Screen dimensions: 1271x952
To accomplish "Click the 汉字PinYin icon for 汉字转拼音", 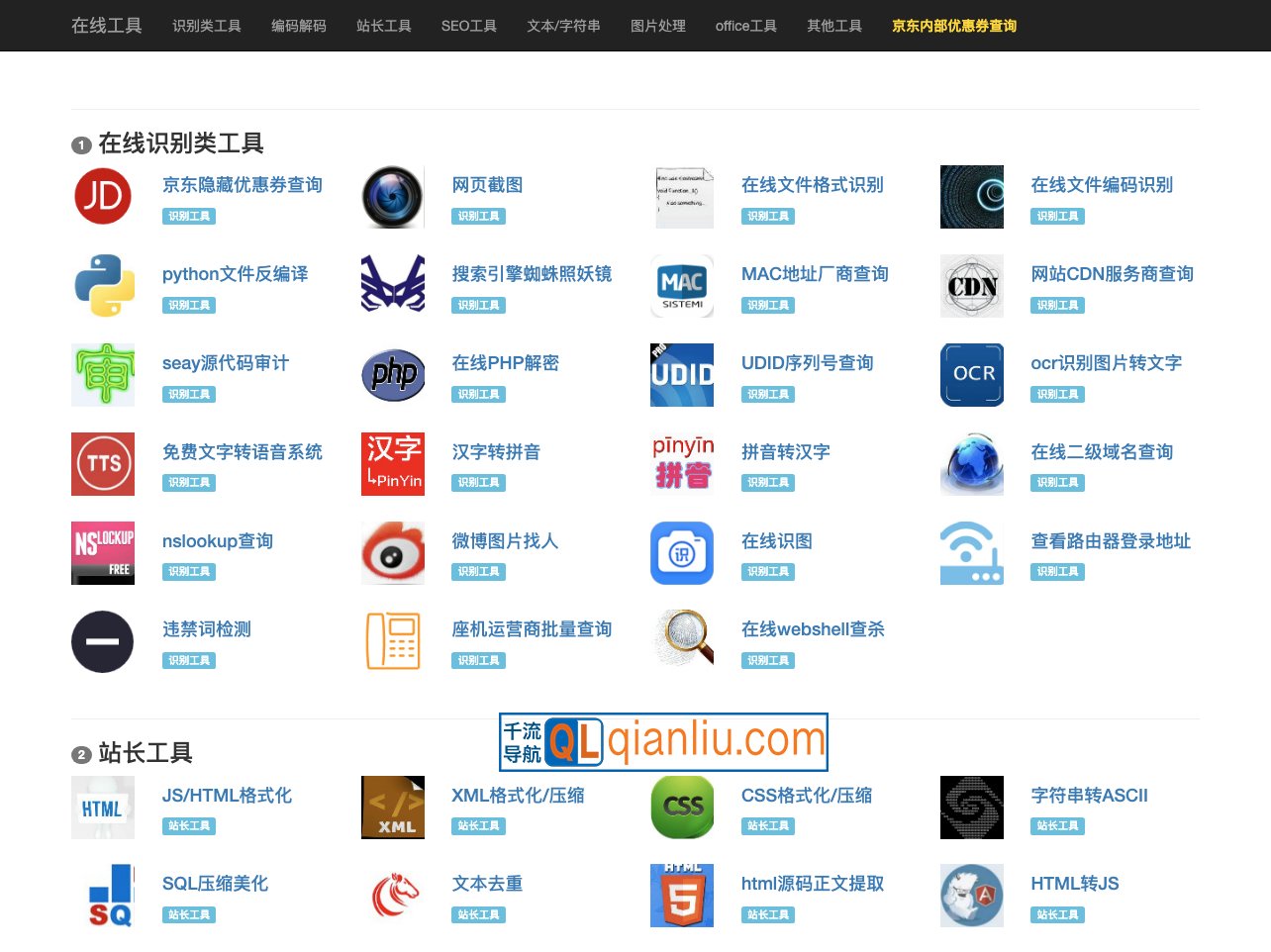I will coord(392,463).
